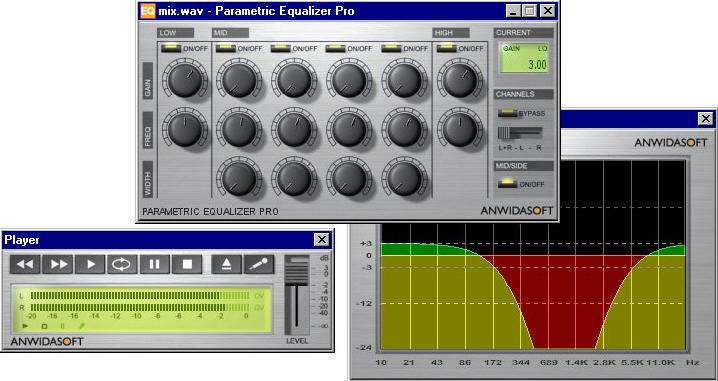Click the Player rewind button
Image resolution: width=718 pixels, height=381 pixels.
coord(25,264)
